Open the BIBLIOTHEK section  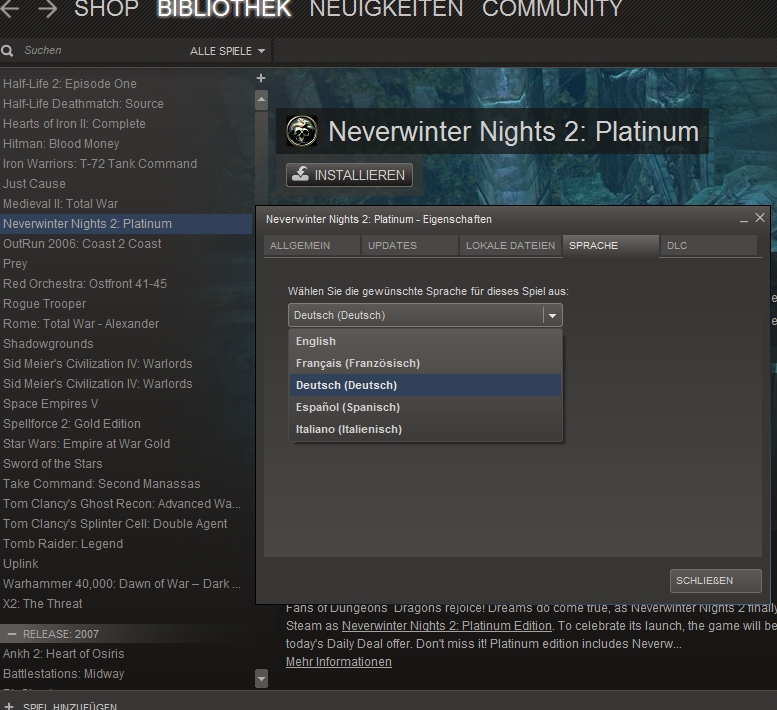coord(224,8)
